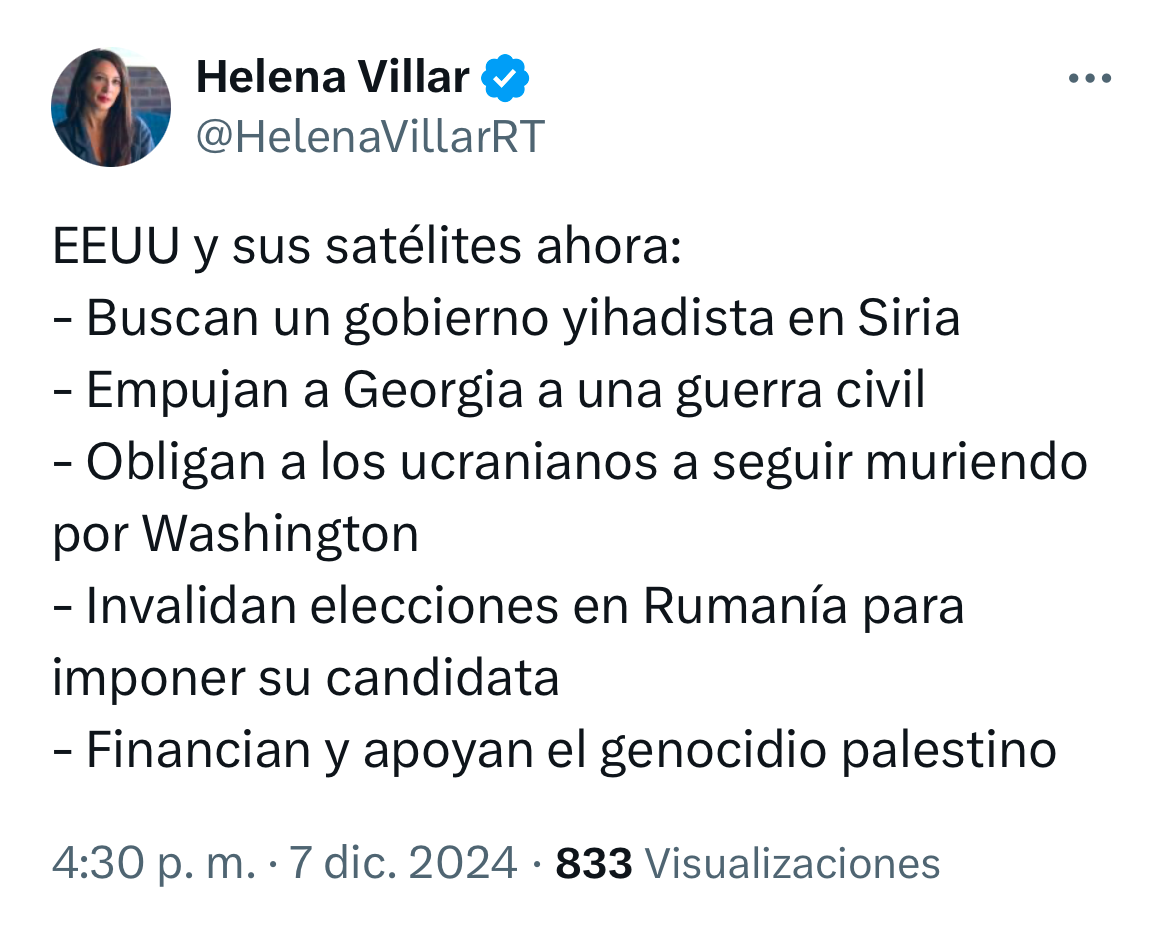The width and height of the screenshot is (1170, 927).
Task: Open Helena Villar's profile photo
Action: tap(111, 106)
